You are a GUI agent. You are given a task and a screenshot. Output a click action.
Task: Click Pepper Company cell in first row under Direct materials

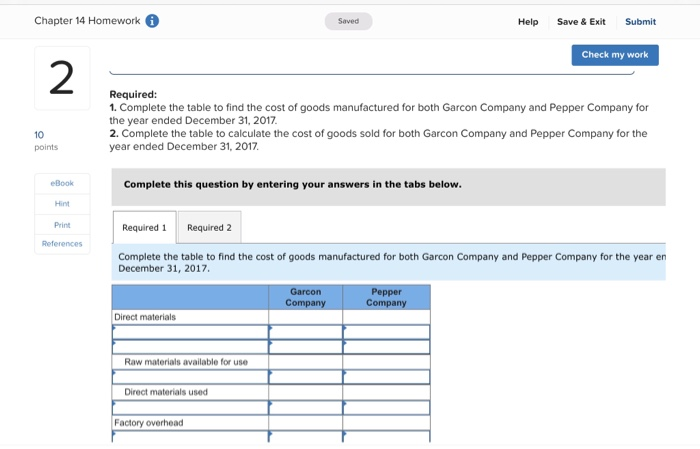click(x=387, y=332)
